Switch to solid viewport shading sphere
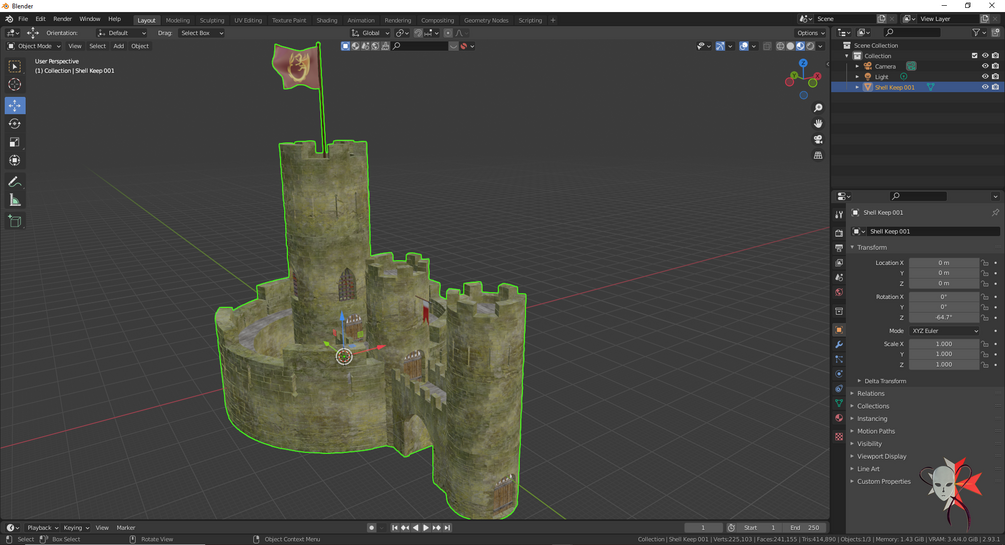Viewport: 1005px width, 545px height. 790,46
